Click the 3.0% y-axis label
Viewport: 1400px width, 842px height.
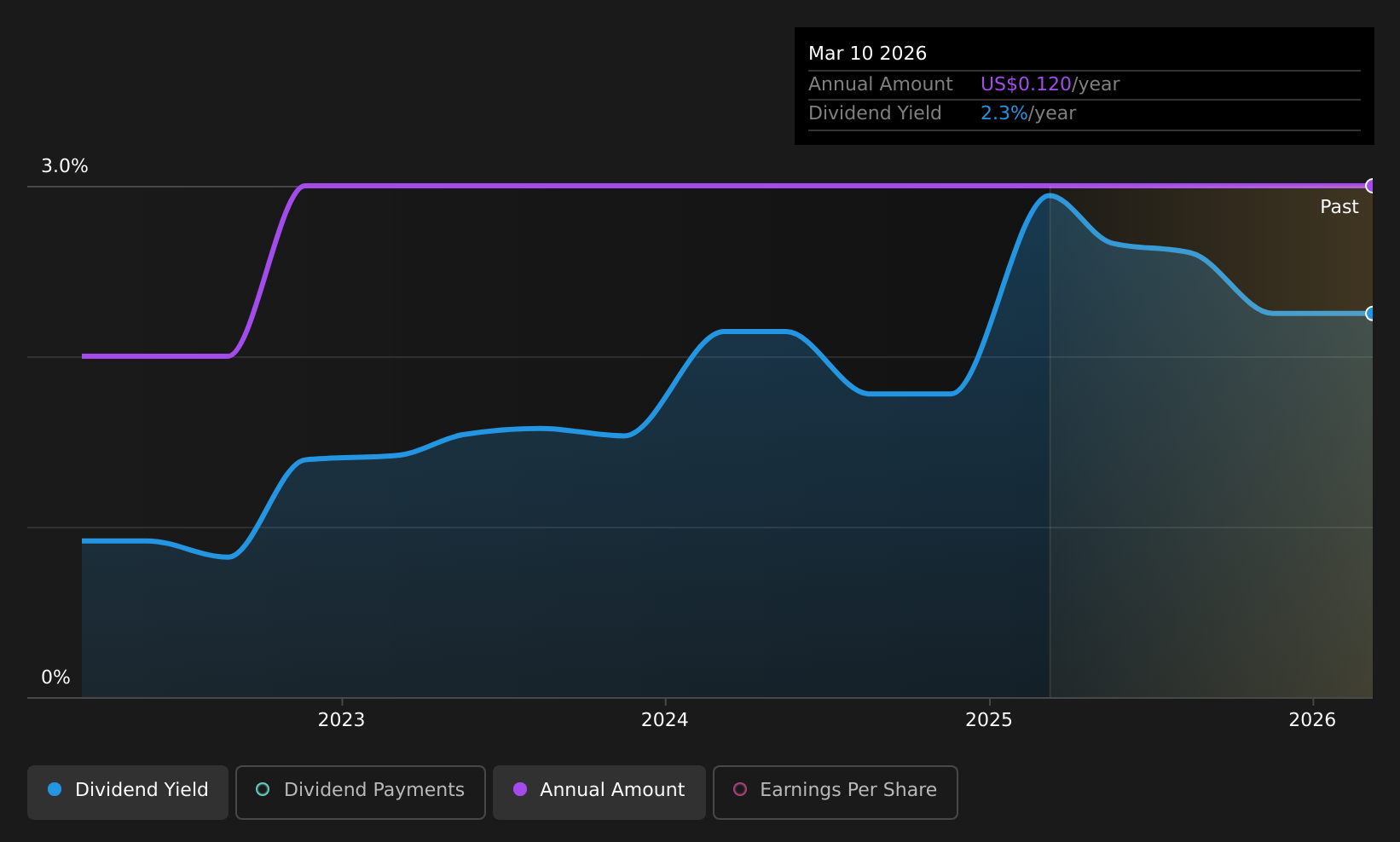tap(65, 166)
